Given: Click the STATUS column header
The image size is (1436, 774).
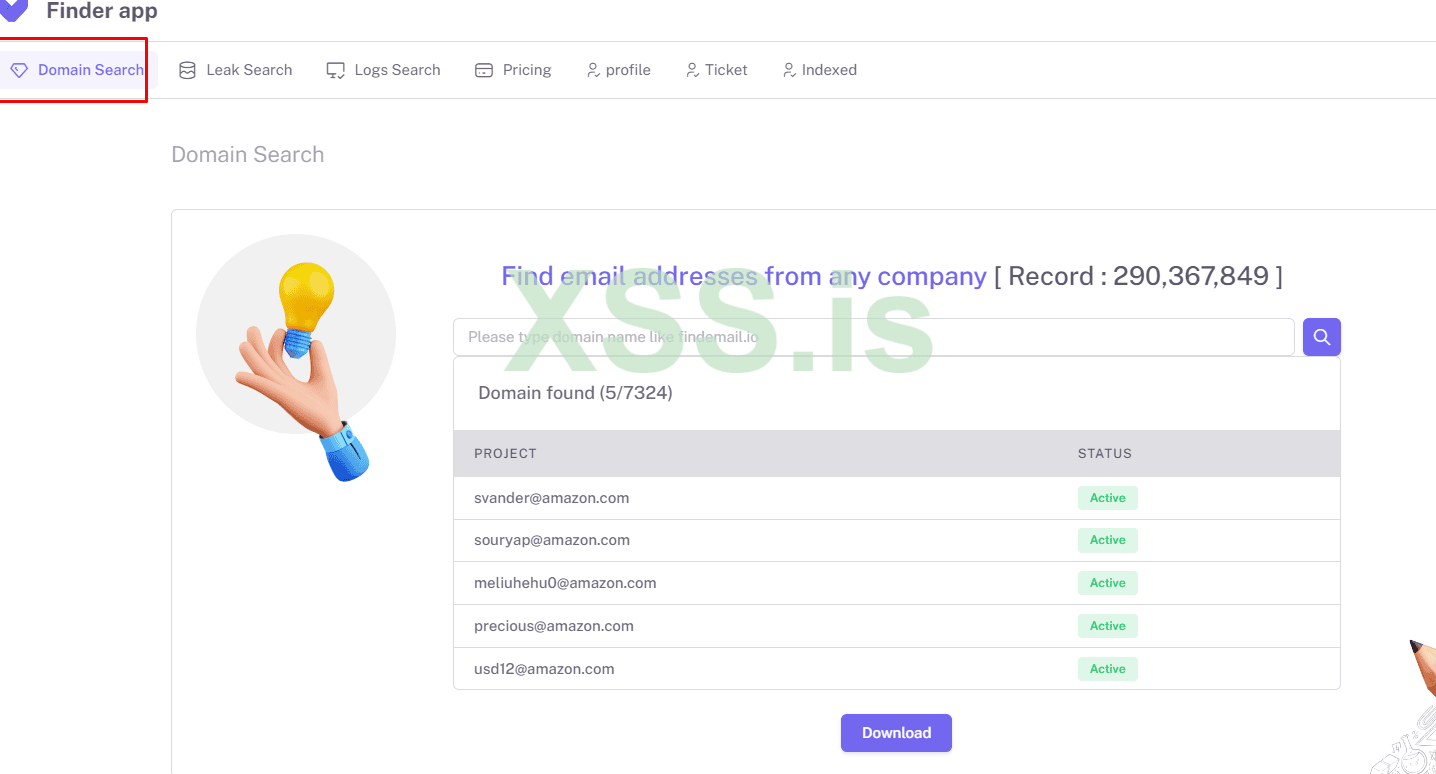Looking at the screenshot, I should point(1105,454).
